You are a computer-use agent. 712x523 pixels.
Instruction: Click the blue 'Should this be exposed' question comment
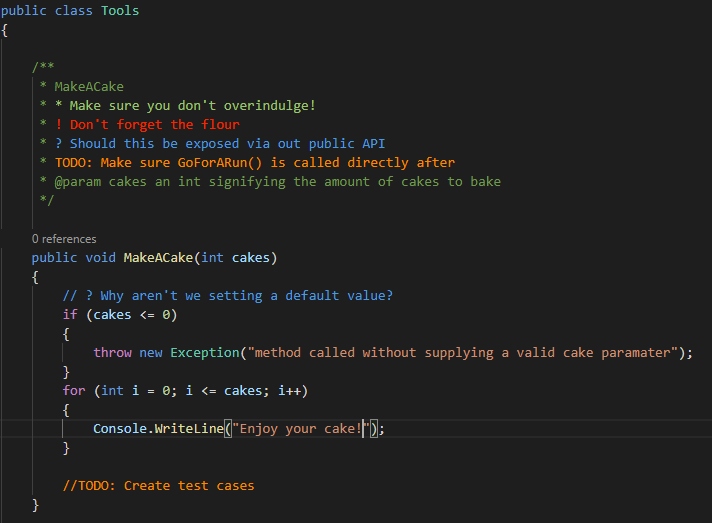(x=220, y=143)
